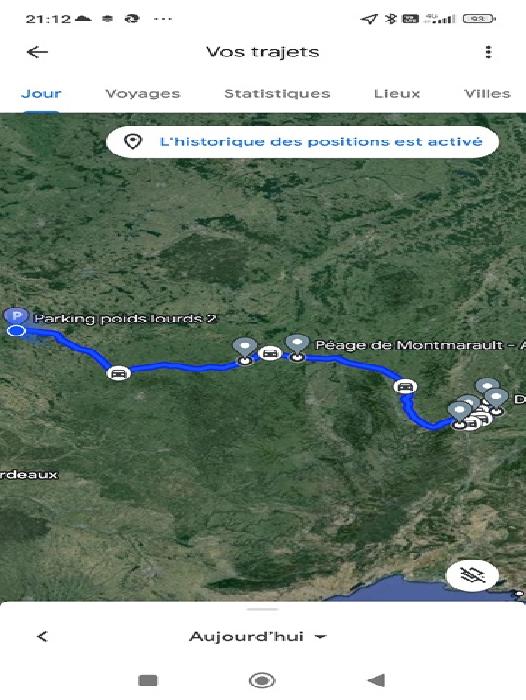Go to previous day with left chevron

click(42, 636)
